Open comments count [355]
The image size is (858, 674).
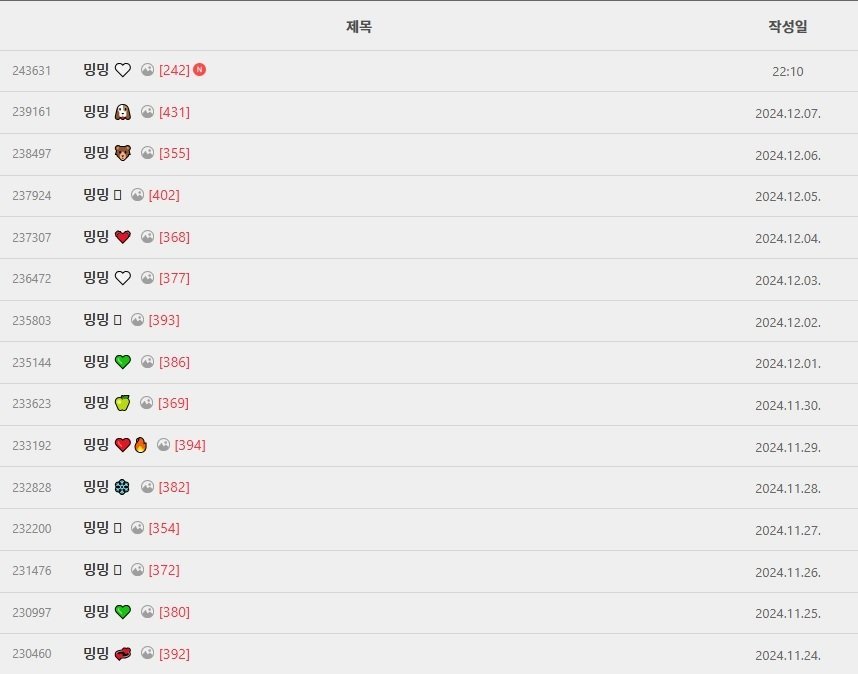tap(175, 153)
